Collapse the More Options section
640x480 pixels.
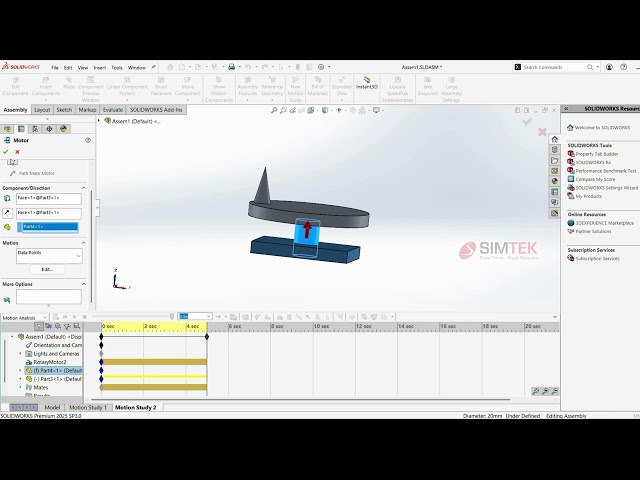click(x=84, y=284)
